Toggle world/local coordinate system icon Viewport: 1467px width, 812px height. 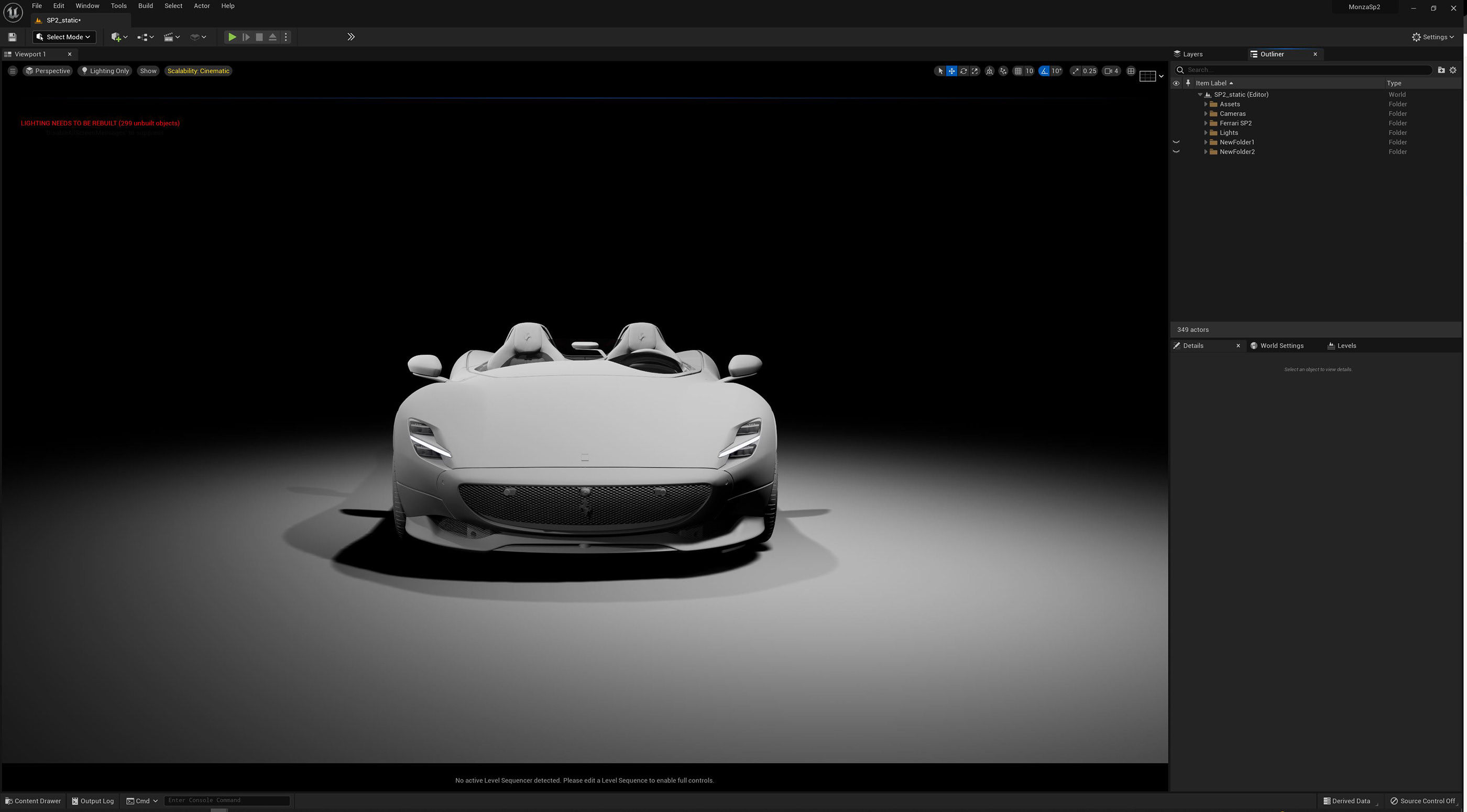tap(990, 71)
